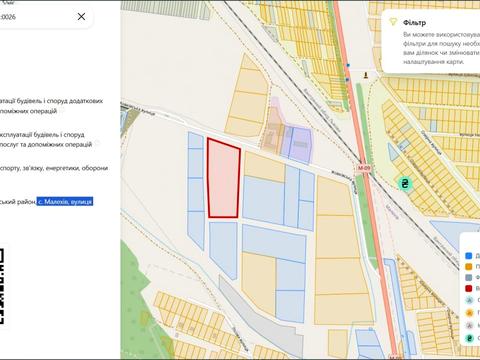Select the red-outlined highlighted parcel on the map
The height and width of the screenshot is (360, 480).
point(224,178)
